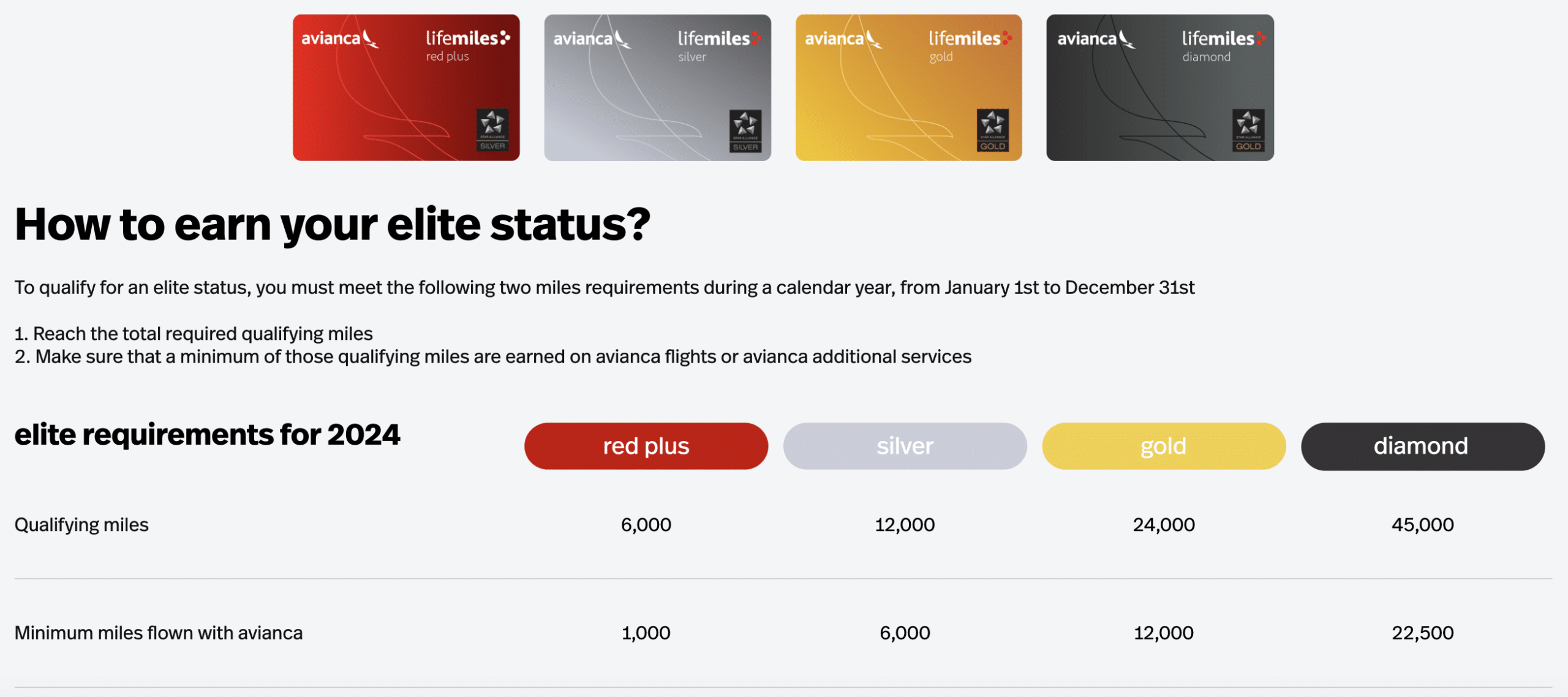Select the silver tier pill

click(x=905, y=446)
